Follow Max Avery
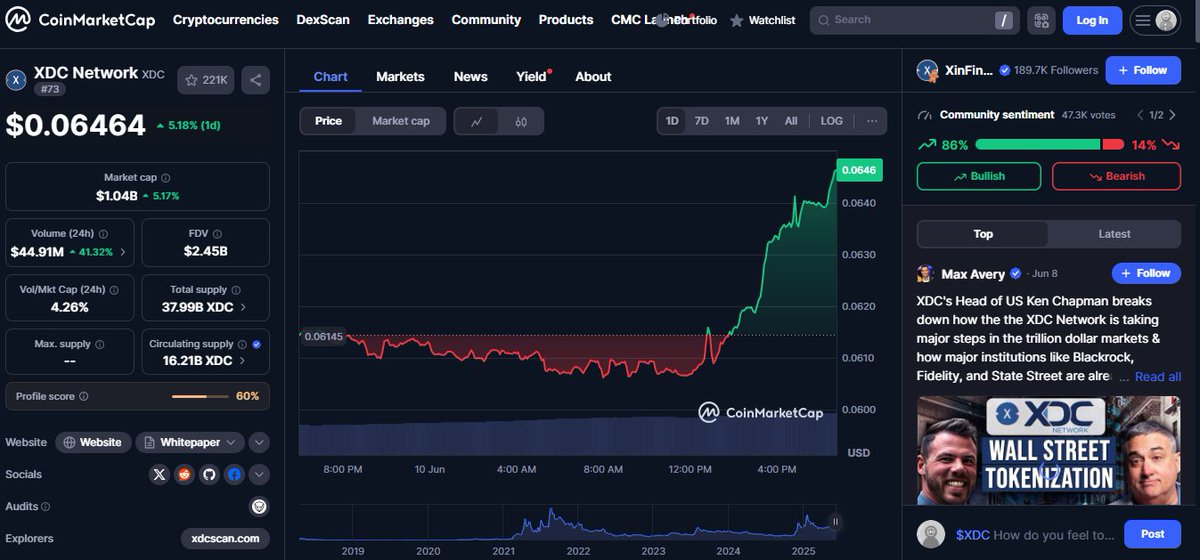Image resolution: width=1200 pixels, height=560 pixels. pyautogui.click(x=1146, y=273)
